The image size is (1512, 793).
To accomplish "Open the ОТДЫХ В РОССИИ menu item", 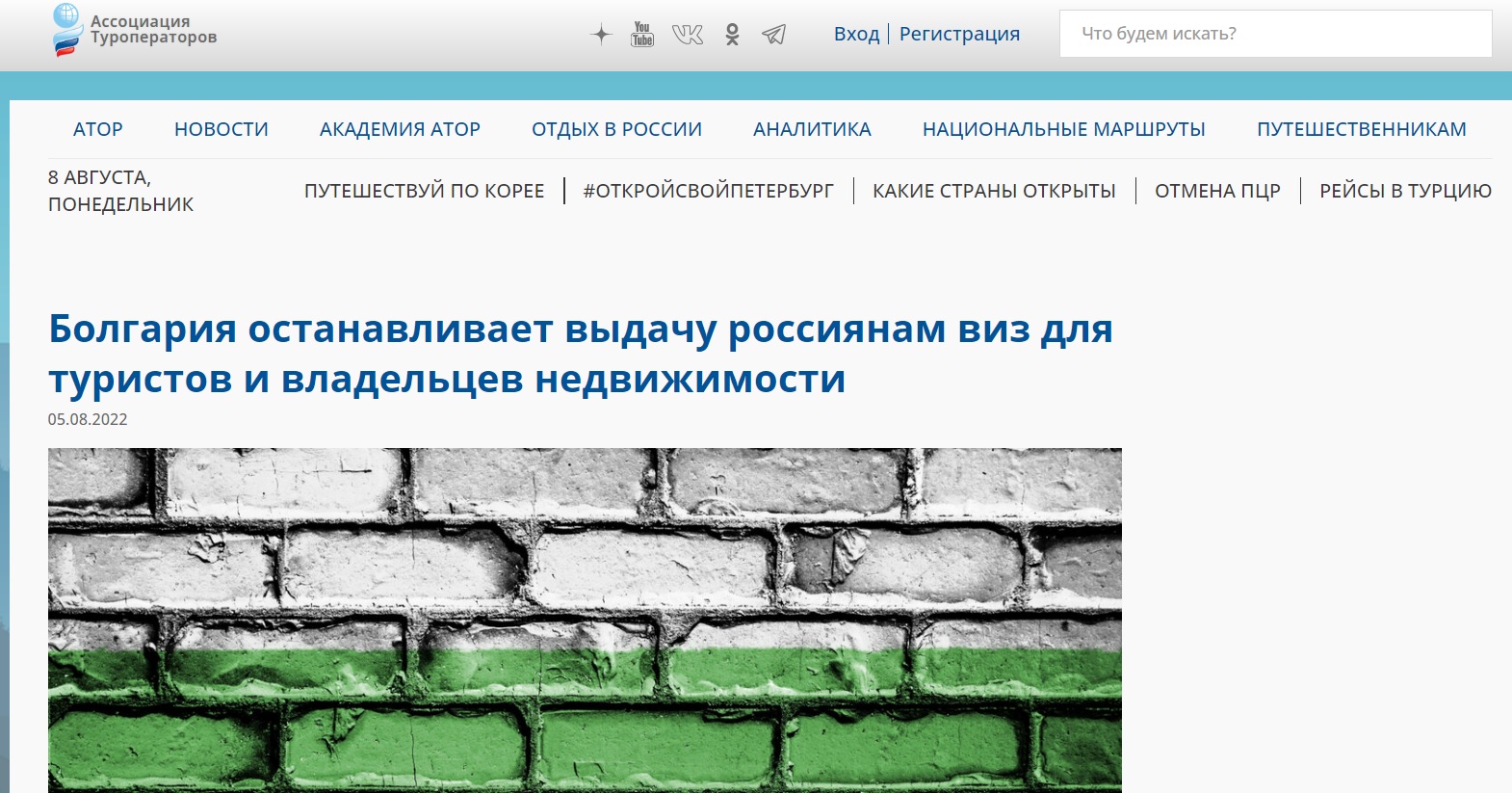I will 616,129.
